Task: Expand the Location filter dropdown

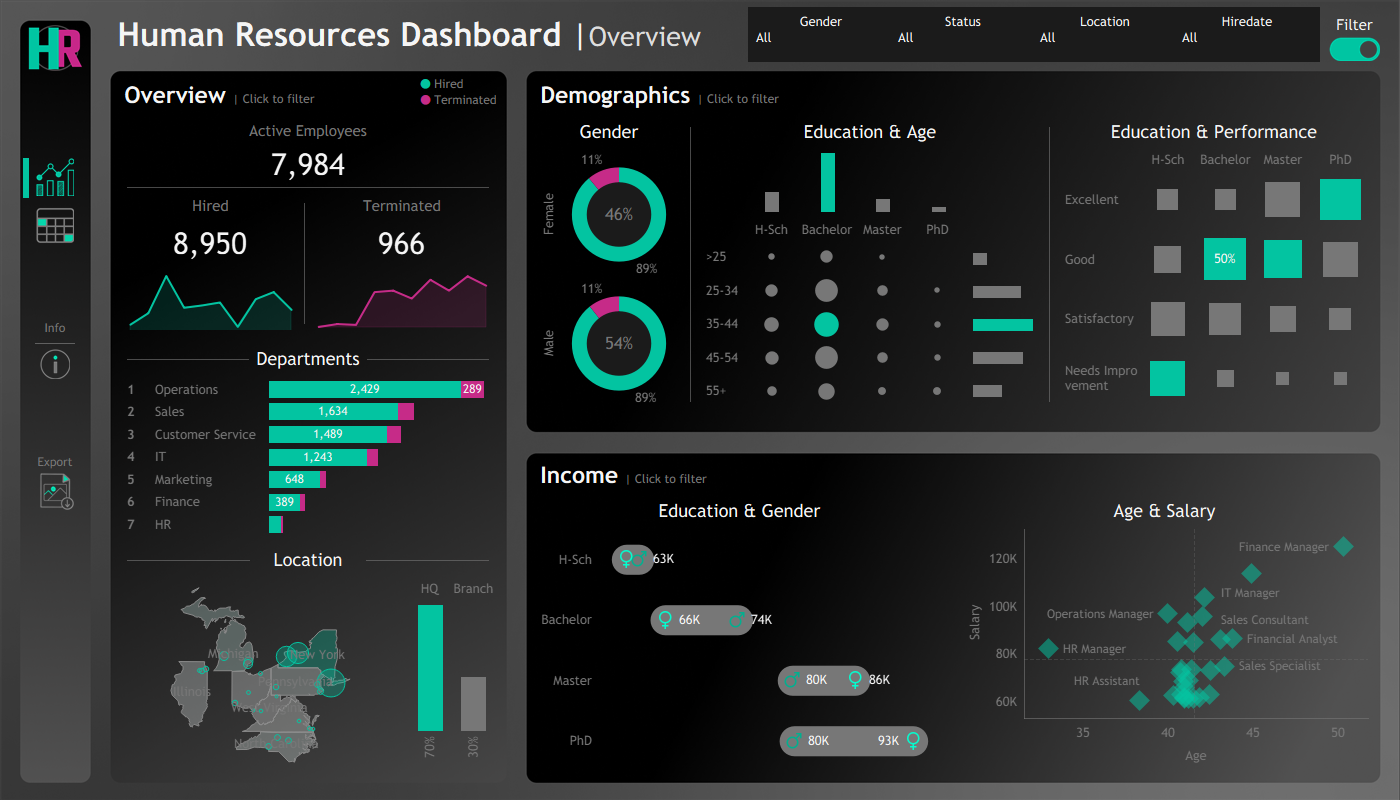Action: pos(1104,38)
